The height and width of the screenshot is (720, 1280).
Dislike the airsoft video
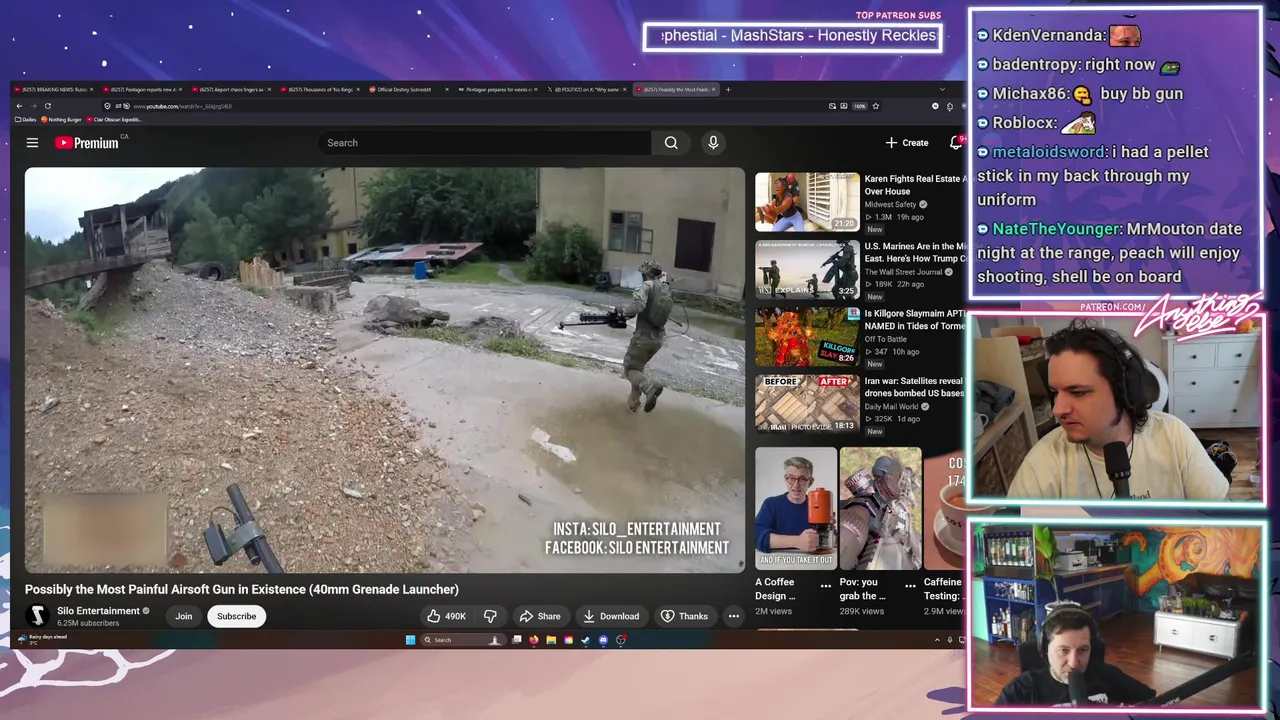tap(490, 616)
